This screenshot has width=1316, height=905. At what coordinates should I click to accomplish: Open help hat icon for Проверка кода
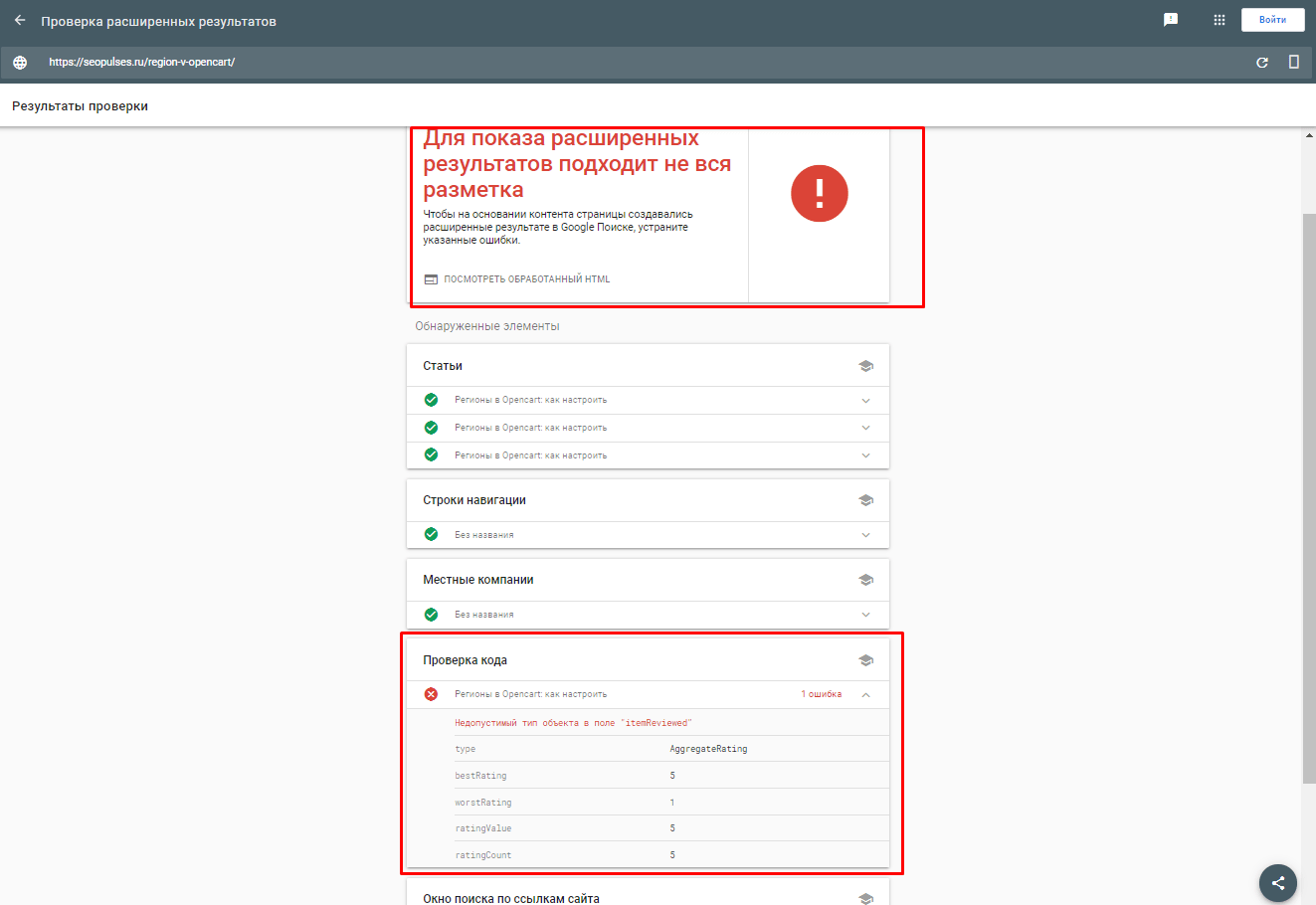point(865,660)
